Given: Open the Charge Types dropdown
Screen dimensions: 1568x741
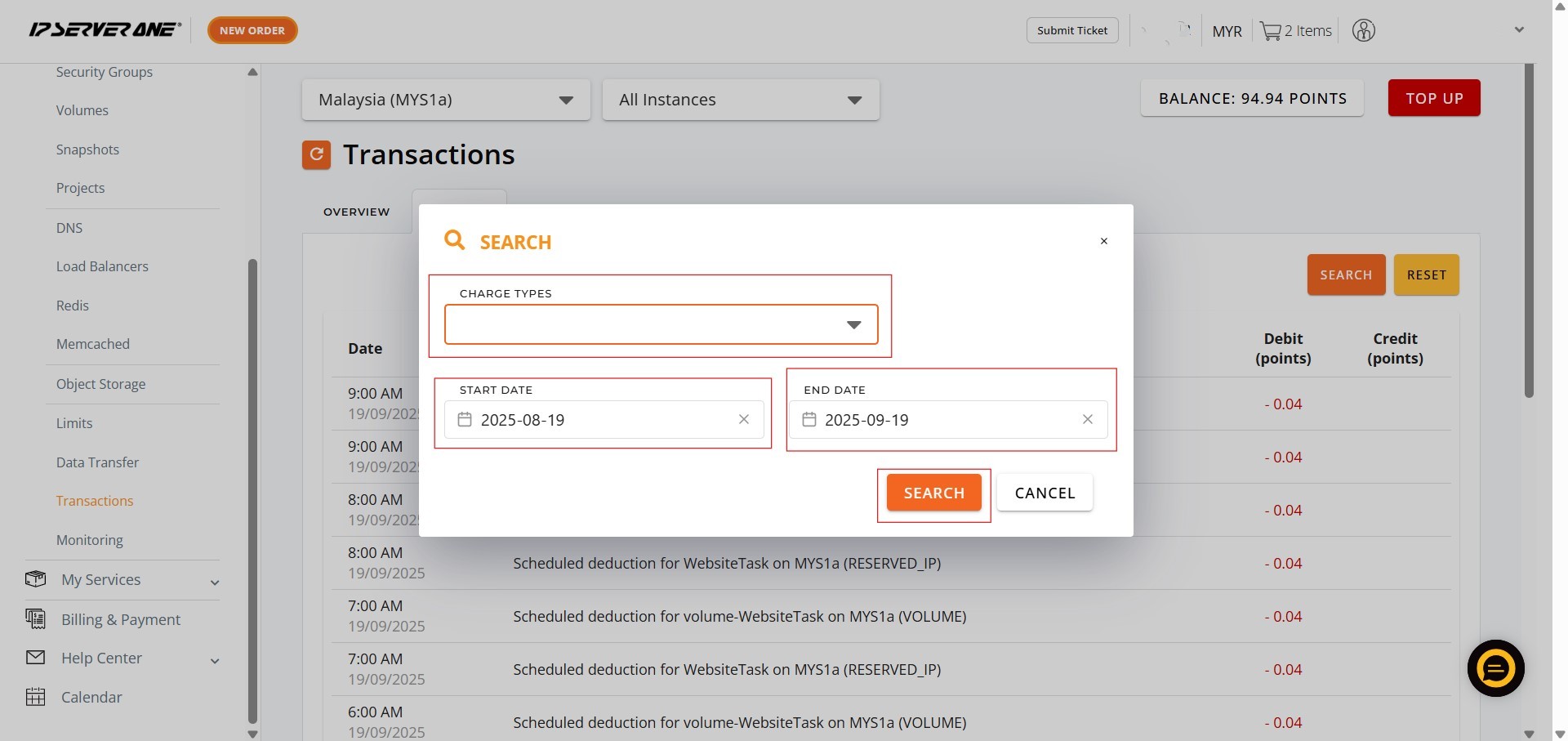Looking at the screenshot, I should [661, 324].
